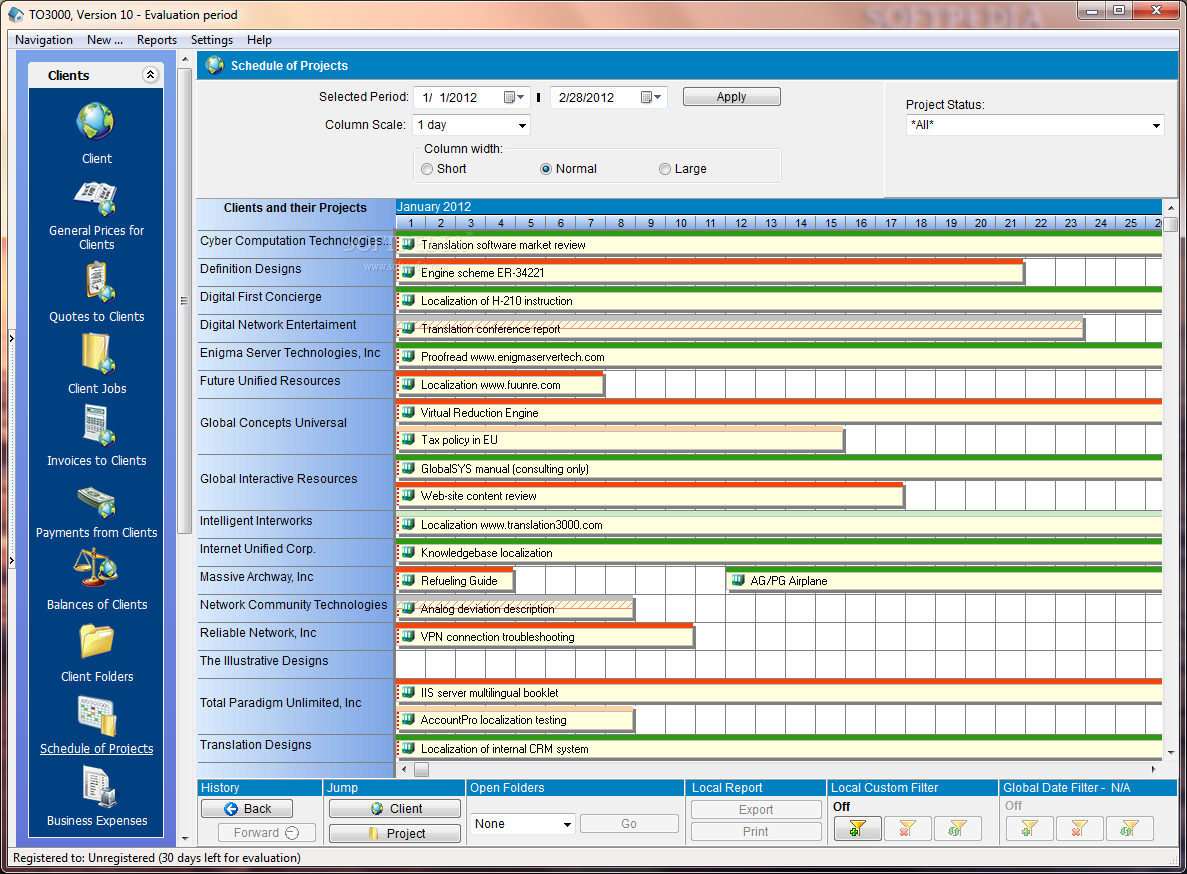Image resolution: width=1187 pixels, height=874 pixels.
Task: Click the Apply button
Action: point(731,97)
